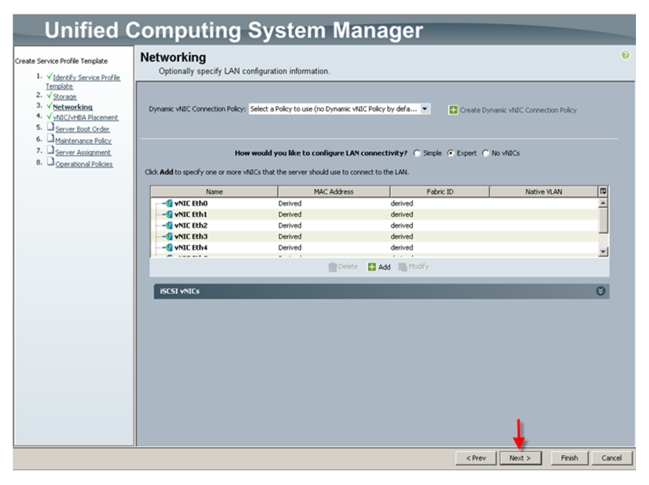Screen dimensions: 649x485
Task: Click the vNIC table scroll up arrow
Action: click(x=603, y=203)
